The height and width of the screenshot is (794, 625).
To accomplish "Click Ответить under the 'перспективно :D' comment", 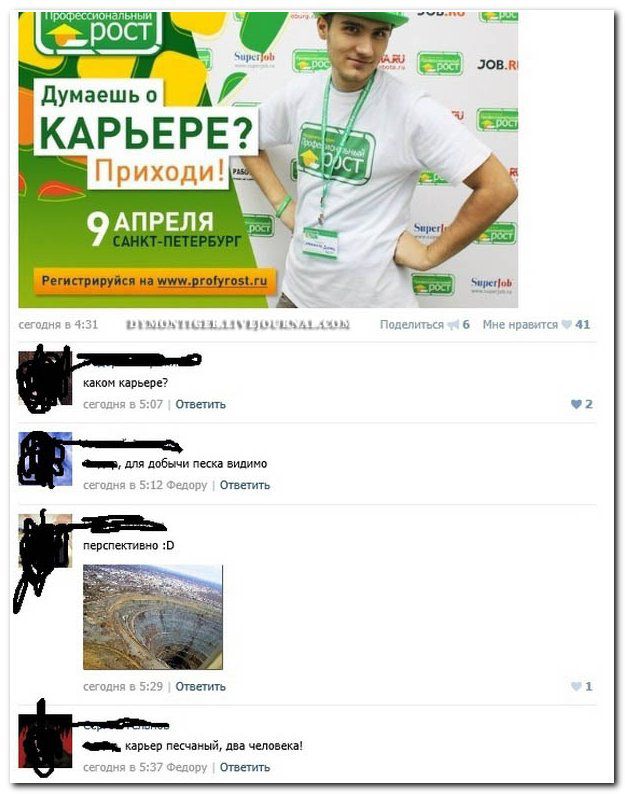I will click(x=200, y=687).
